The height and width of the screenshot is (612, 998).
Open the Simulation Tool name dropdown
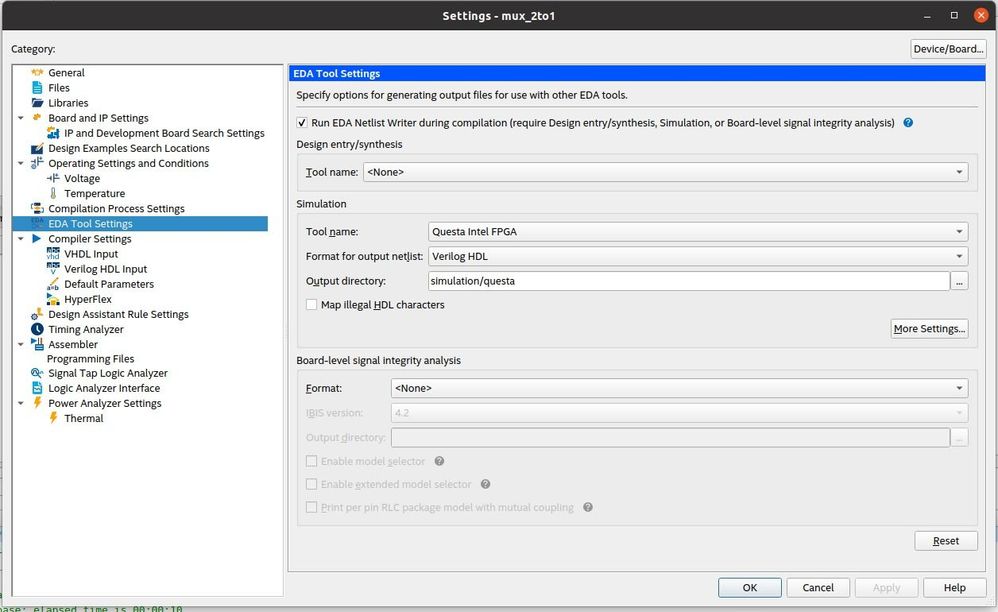point(697,232)
